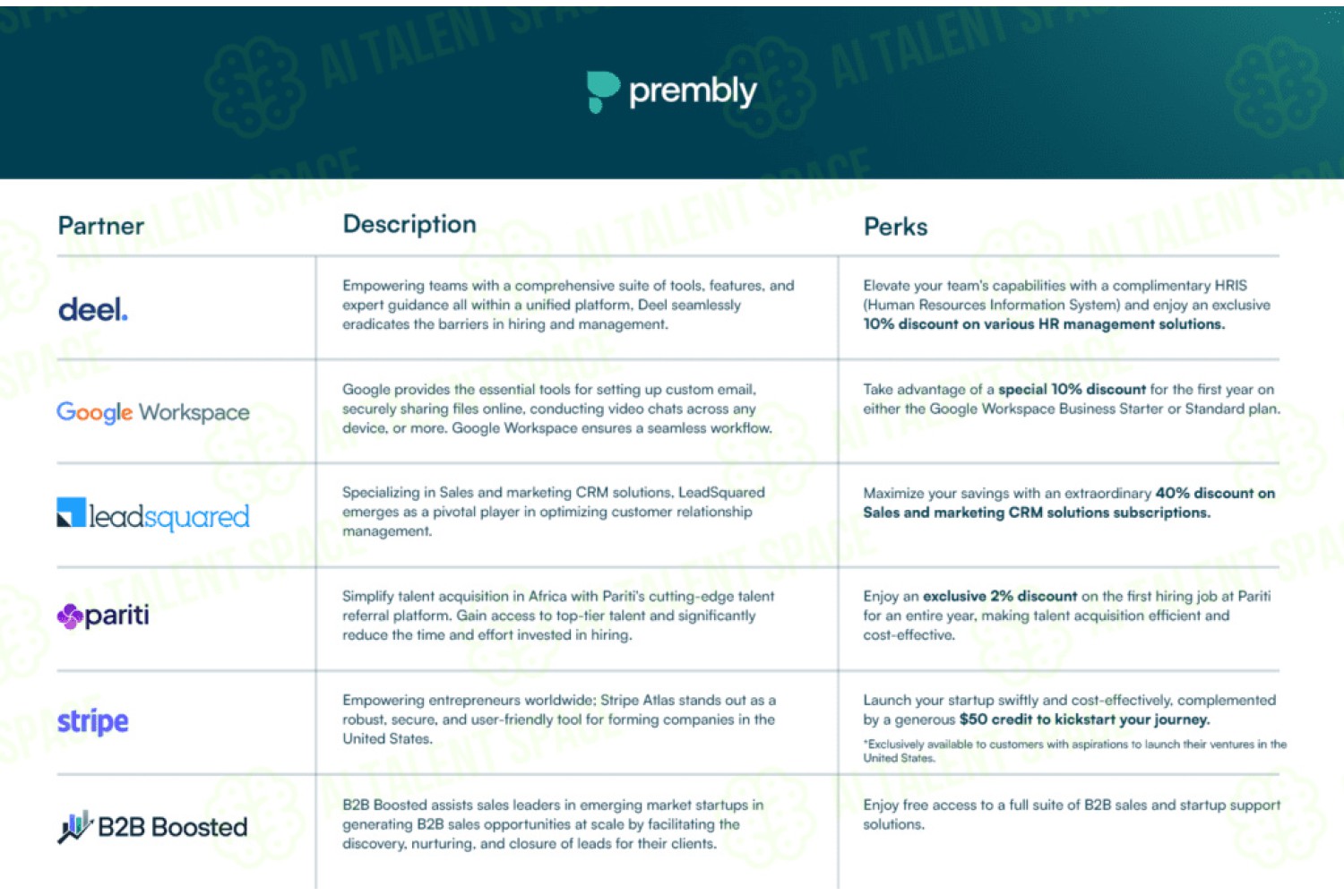This screenshot has width=1344, height=896.
Task: Select the 40% discount LeadSquared perk
Action: (1069, 503)
